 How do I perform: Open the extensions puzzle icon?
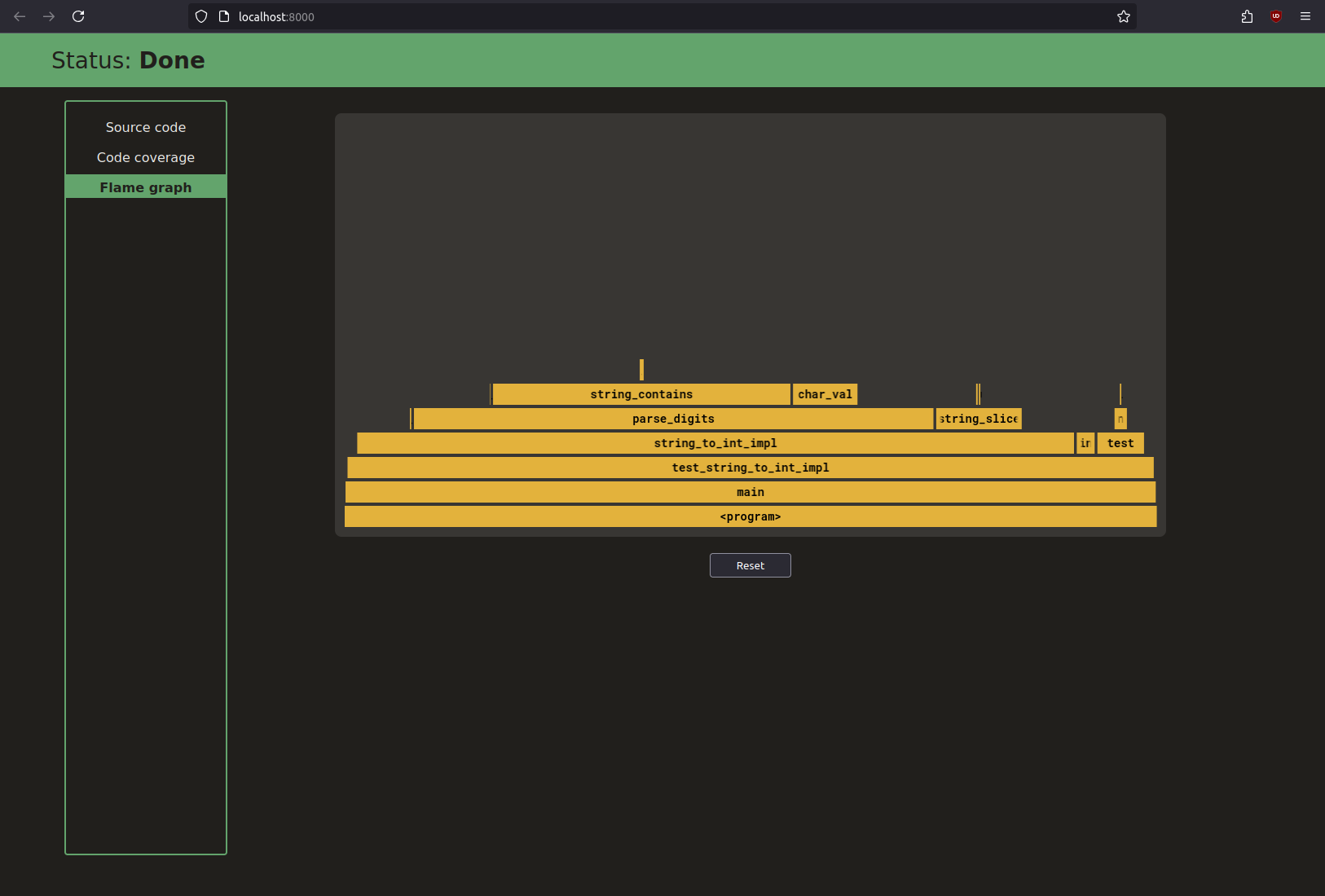[1247, 16]
